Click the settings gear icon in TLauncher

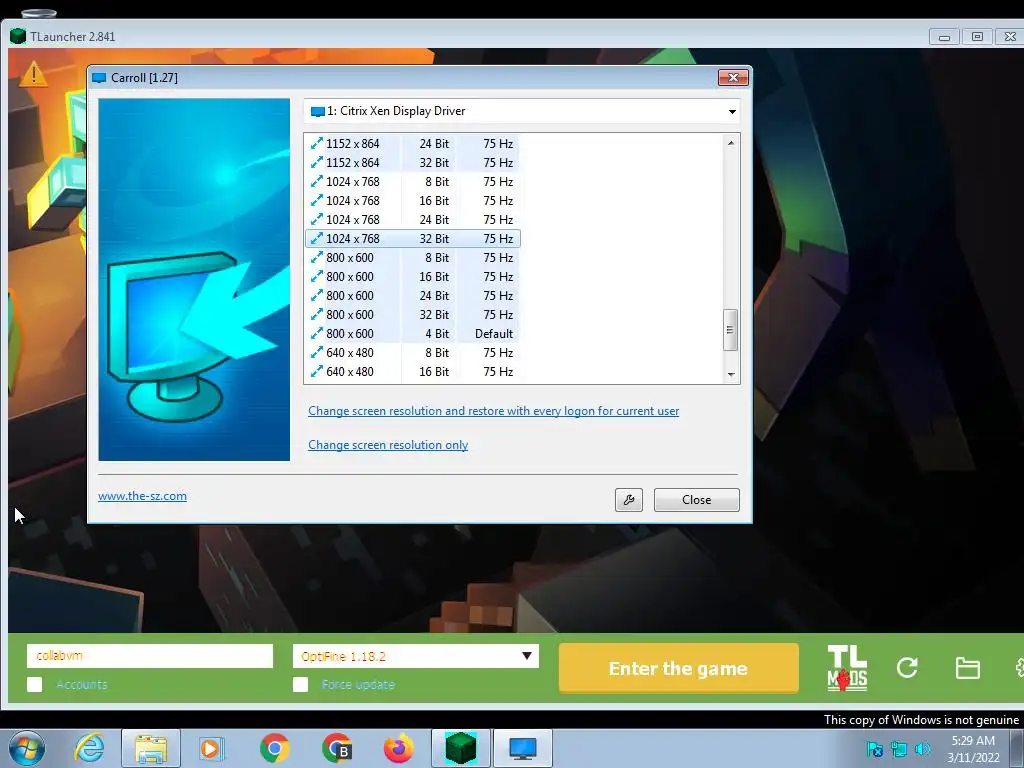(x=1020, y=668)
